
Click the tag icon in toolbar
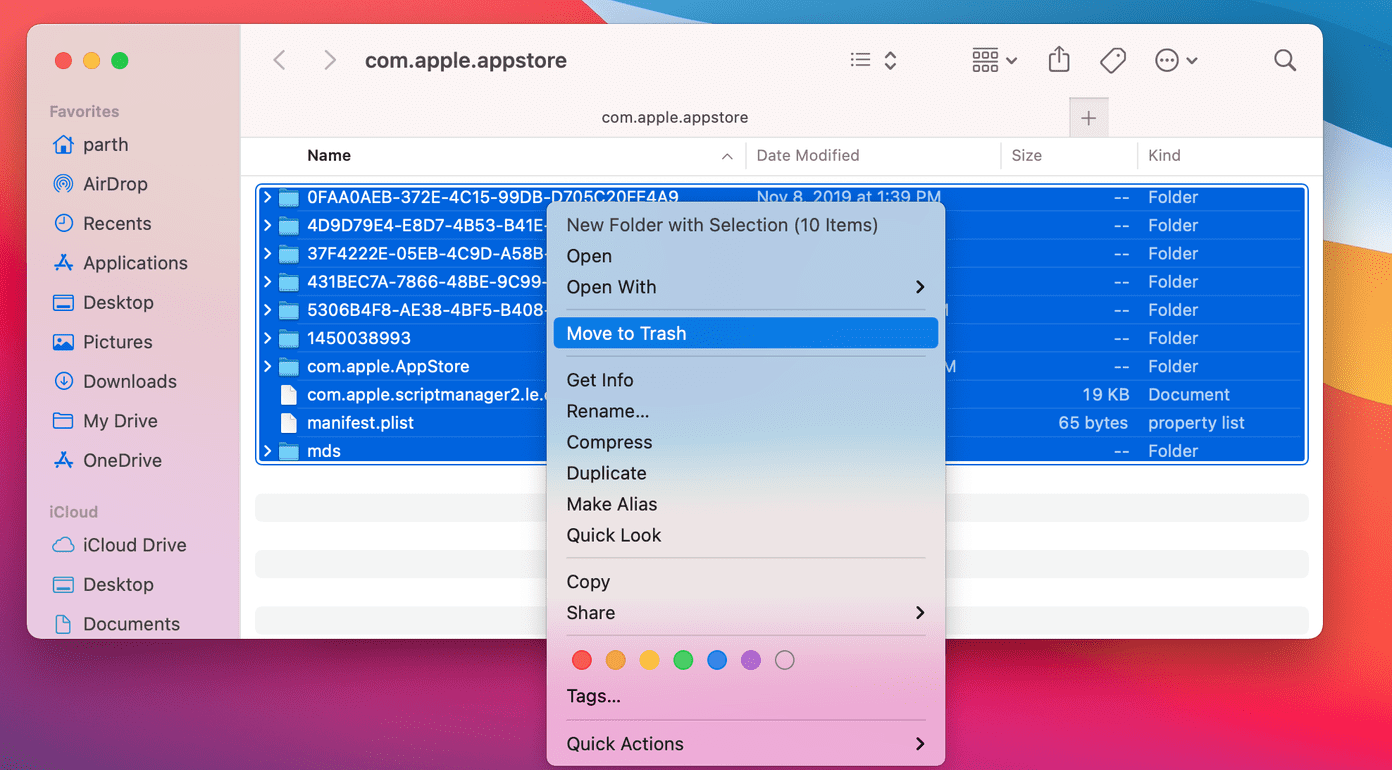coord(1113,60)
